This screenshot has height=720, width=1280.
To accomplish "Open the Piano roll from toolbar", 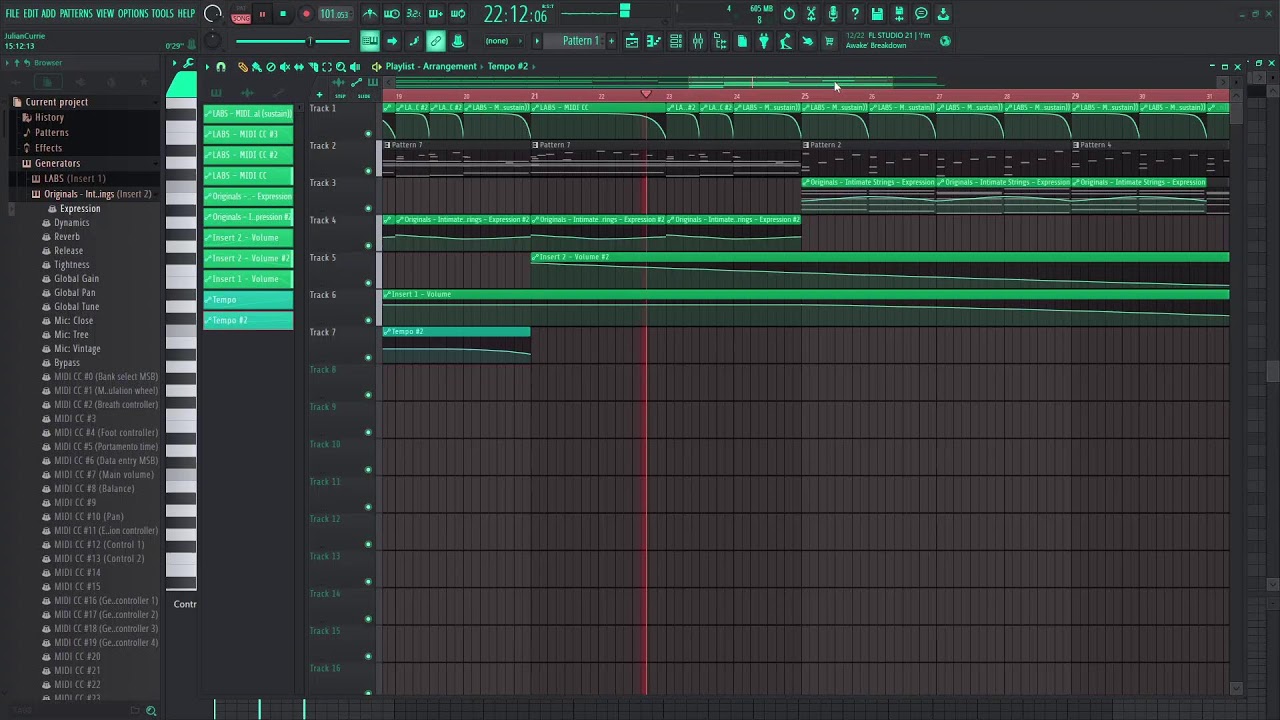I will pyautogui.click(x=654, y=41).
